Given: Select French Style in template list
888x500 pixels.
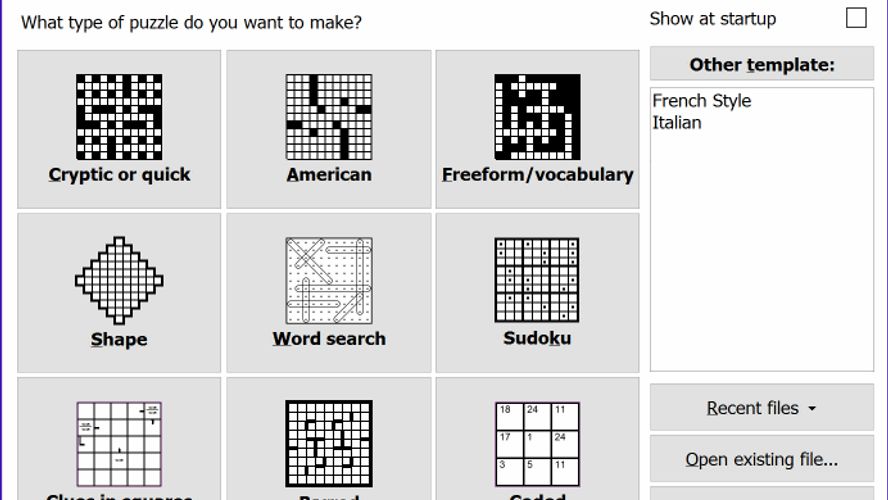Looking at the screenshot, I should [x=702, y=101].
